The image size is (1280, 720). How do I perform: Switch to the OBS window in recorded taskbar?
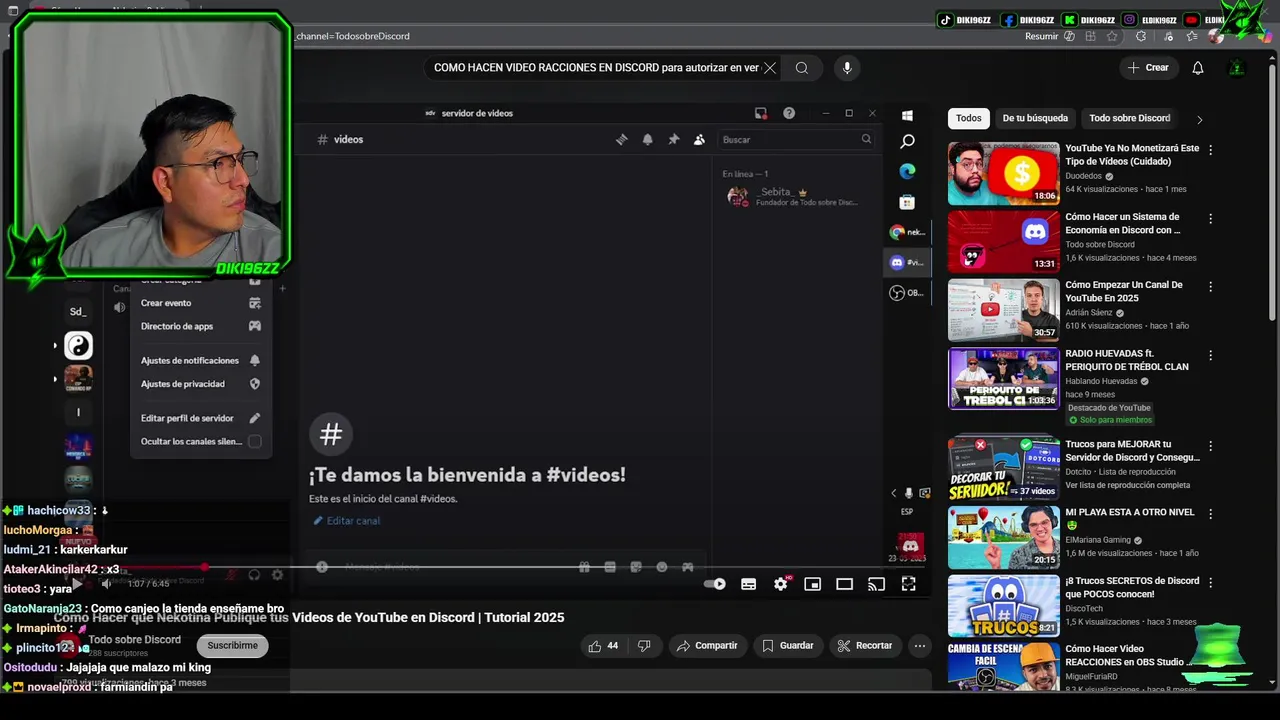tap(907, 293)
